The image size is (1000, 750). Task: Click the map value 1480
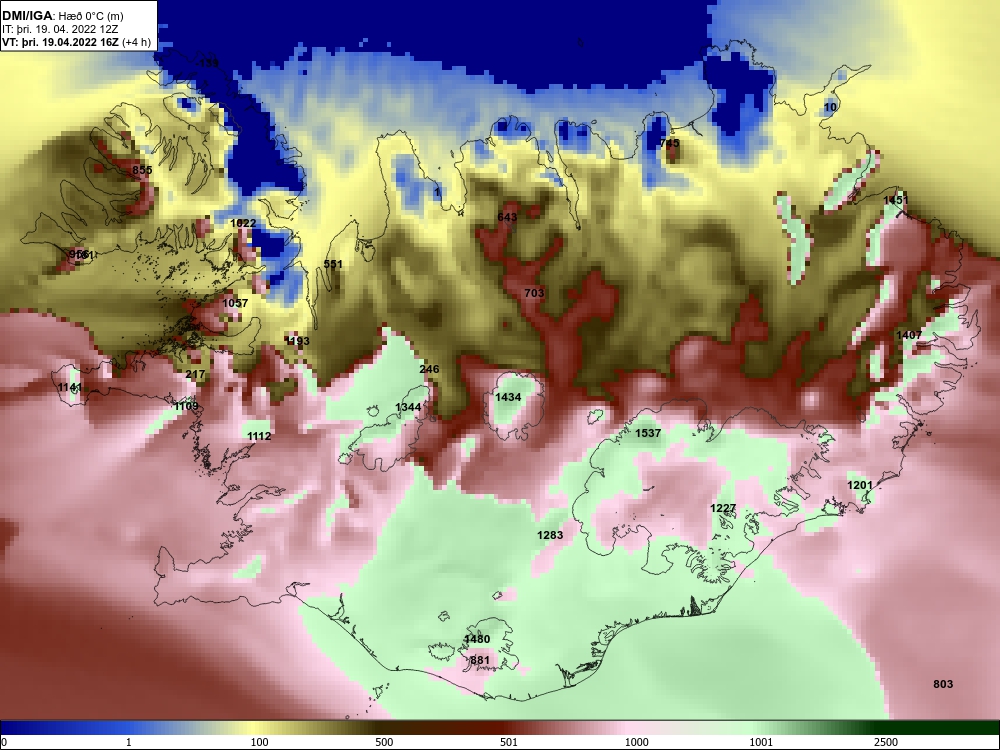pos(477,640)
